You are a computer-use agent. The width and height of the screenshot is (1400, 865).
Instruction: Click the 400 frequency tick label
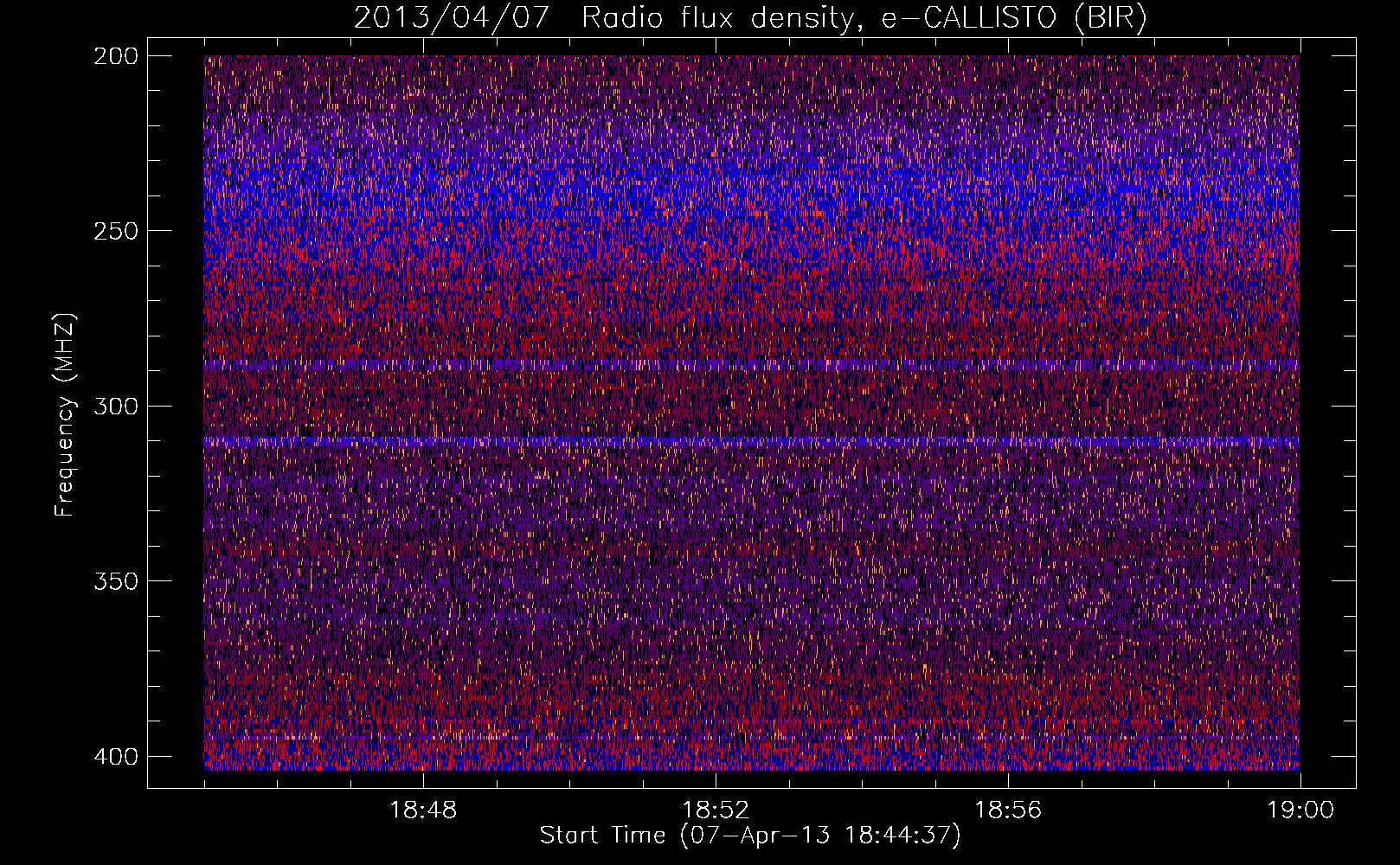click(x=116, y=756)
